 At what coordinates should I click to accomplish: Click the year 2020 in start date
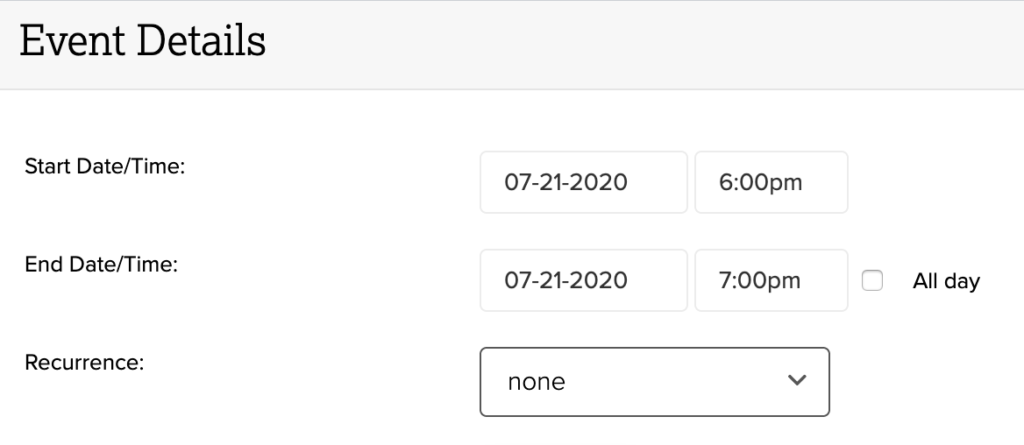pyautogui.click(x=603, y=183)
